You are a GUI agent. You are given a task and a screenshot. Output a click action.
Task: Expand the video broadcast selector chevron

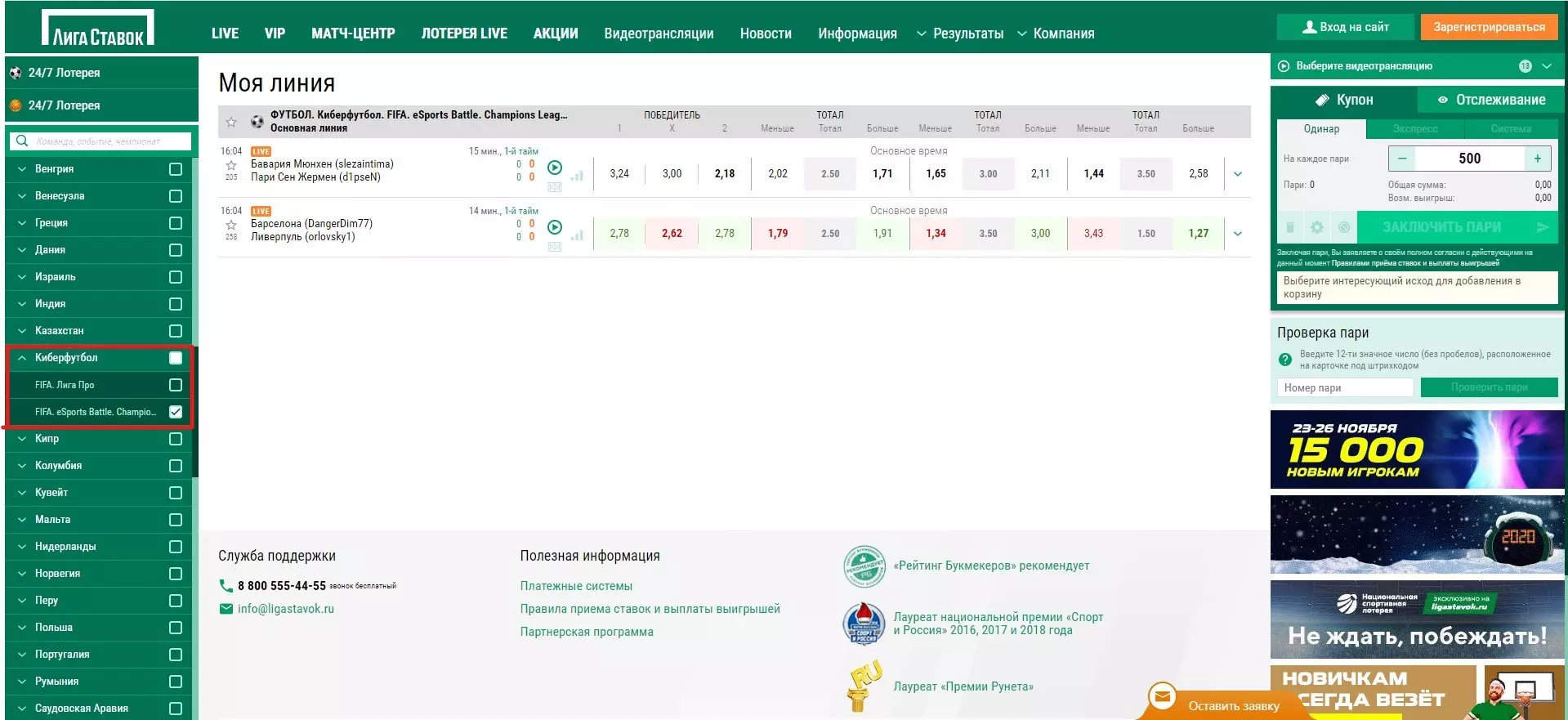pyautogui.click(x=1547, y=66)
